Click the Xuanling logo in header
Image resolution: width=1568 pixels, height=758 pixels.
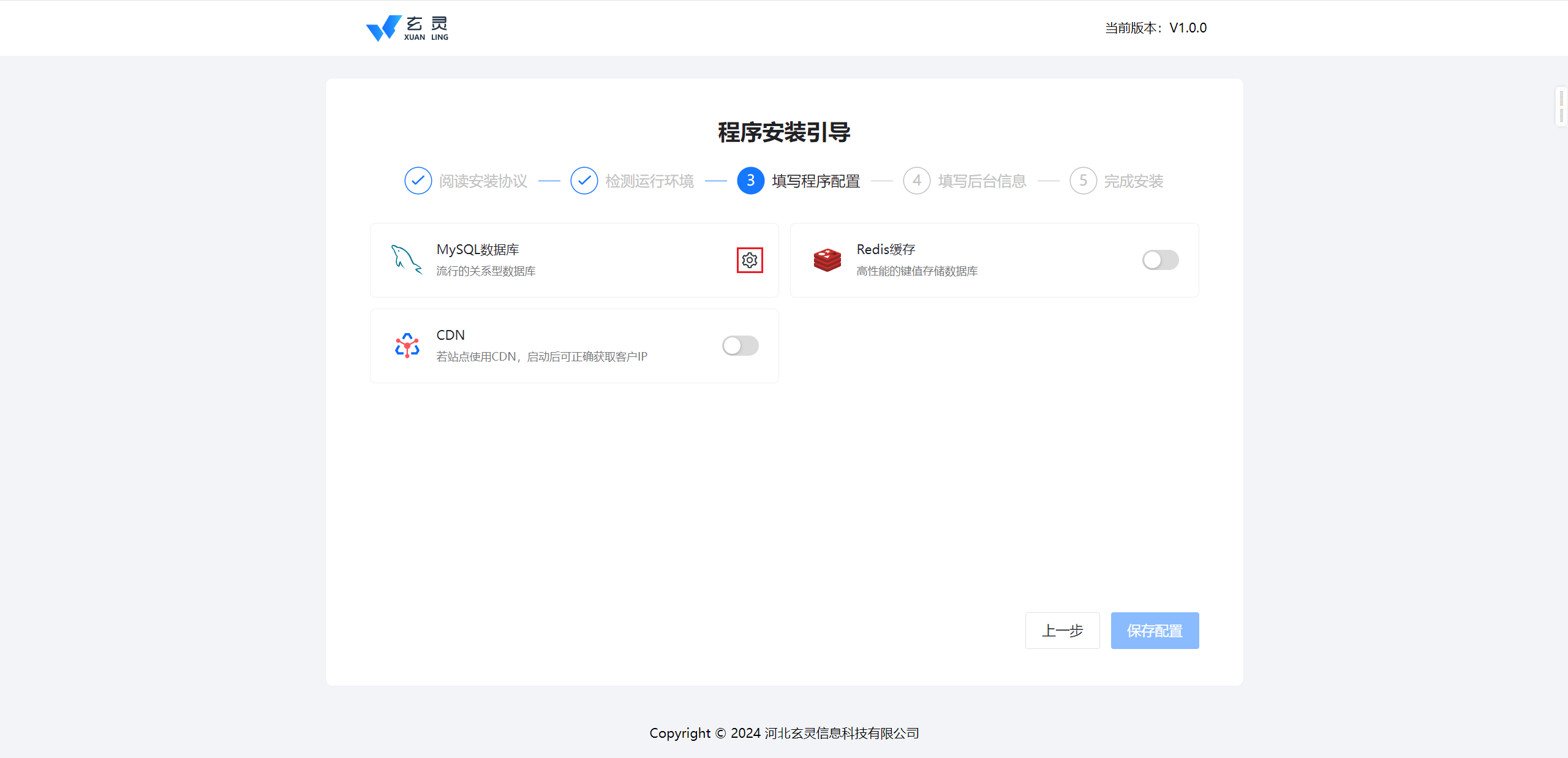407,28
